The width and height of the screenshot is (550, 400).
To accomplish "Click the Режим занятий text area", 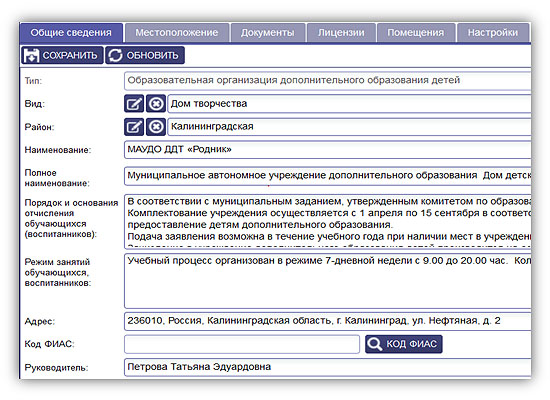I will (x=327, y=281).
